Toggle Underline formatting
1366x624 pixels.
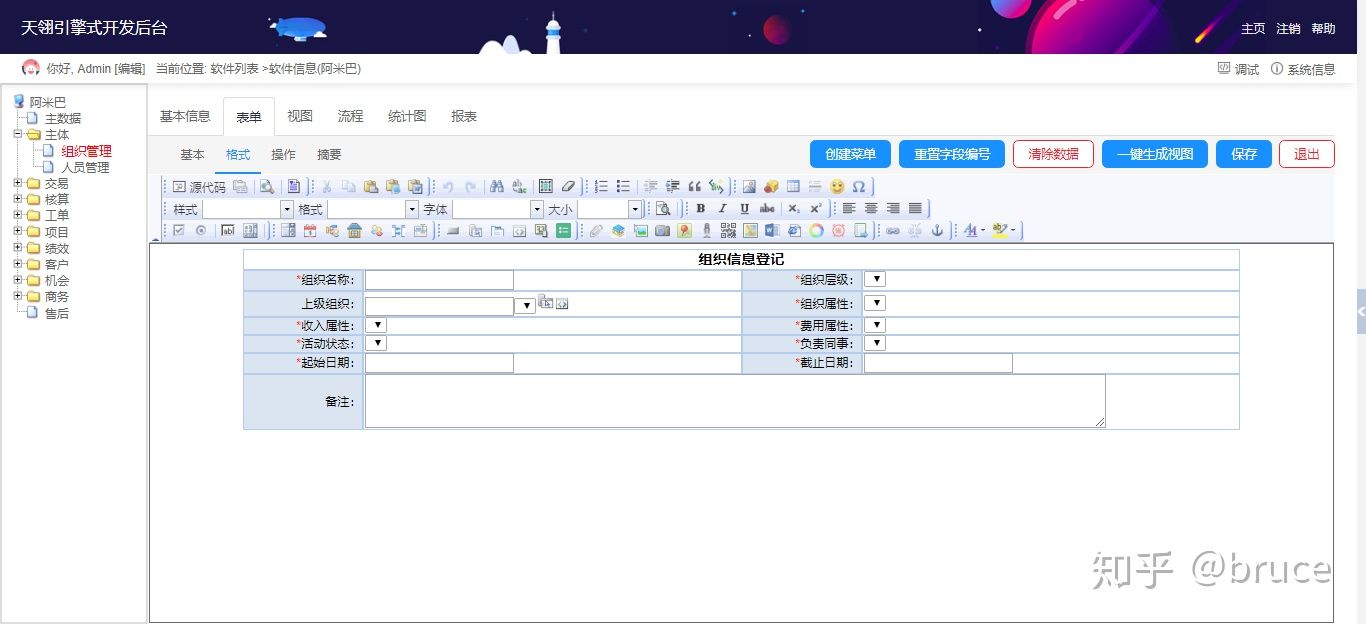pyautogui.click(x=744, y=208)
